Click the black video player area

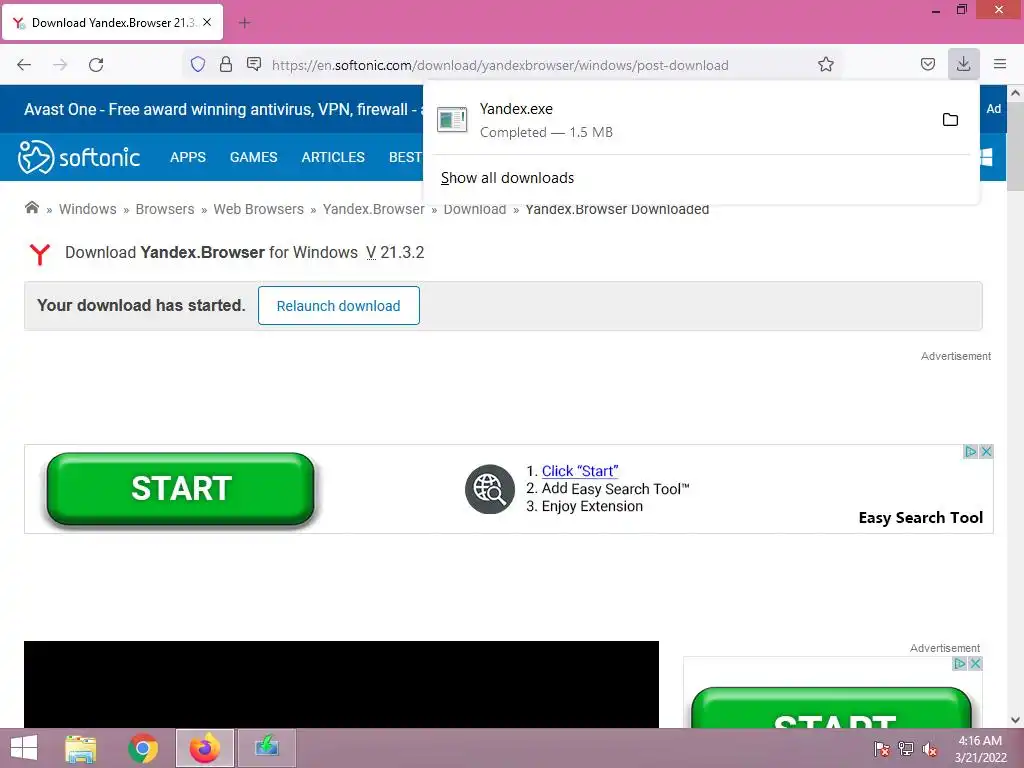[x=342, y=684]
